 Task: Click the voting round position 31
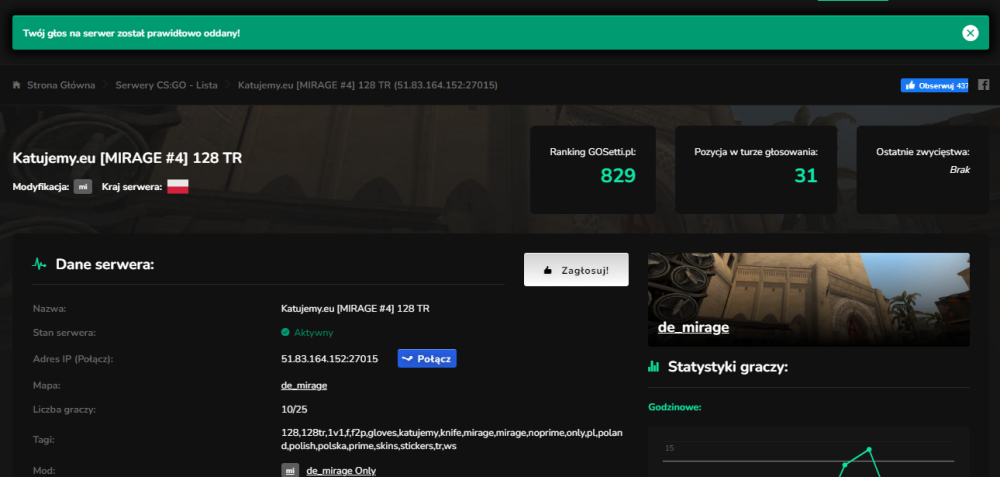[x=805, y=175]
